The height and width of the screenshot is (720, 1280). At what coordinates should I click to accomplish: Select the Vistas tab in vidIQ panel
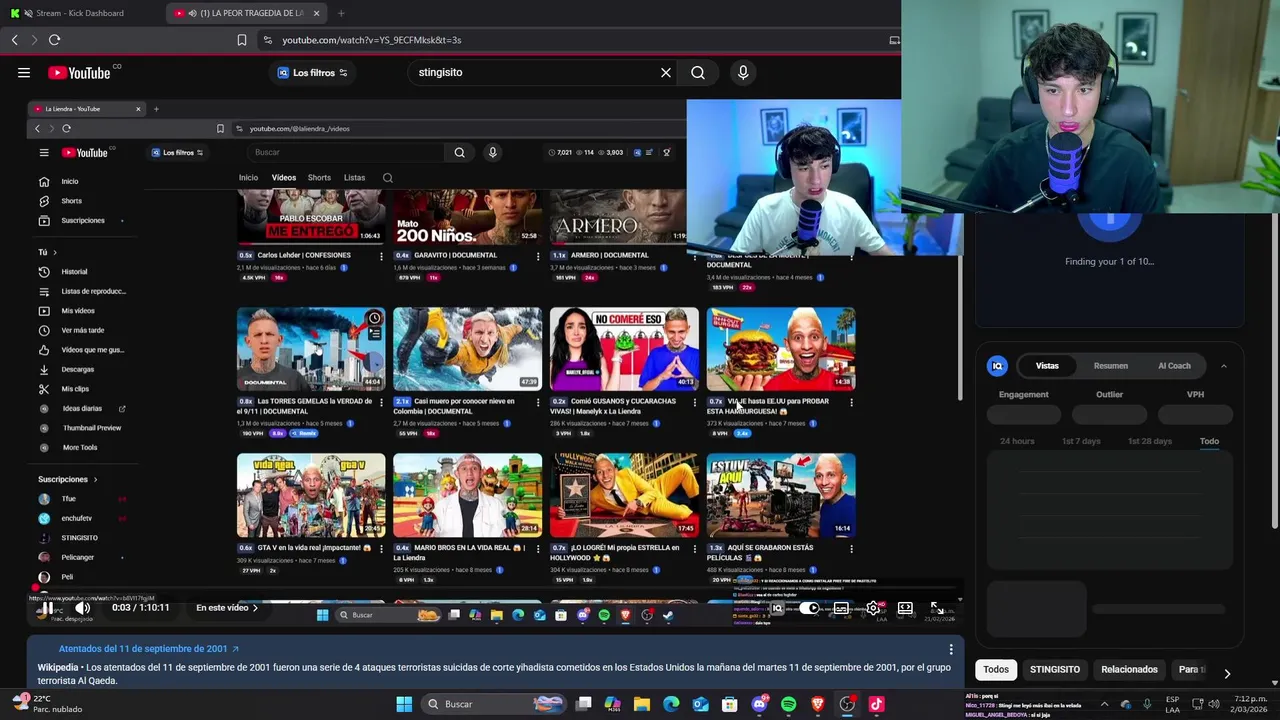(1047, 366)
